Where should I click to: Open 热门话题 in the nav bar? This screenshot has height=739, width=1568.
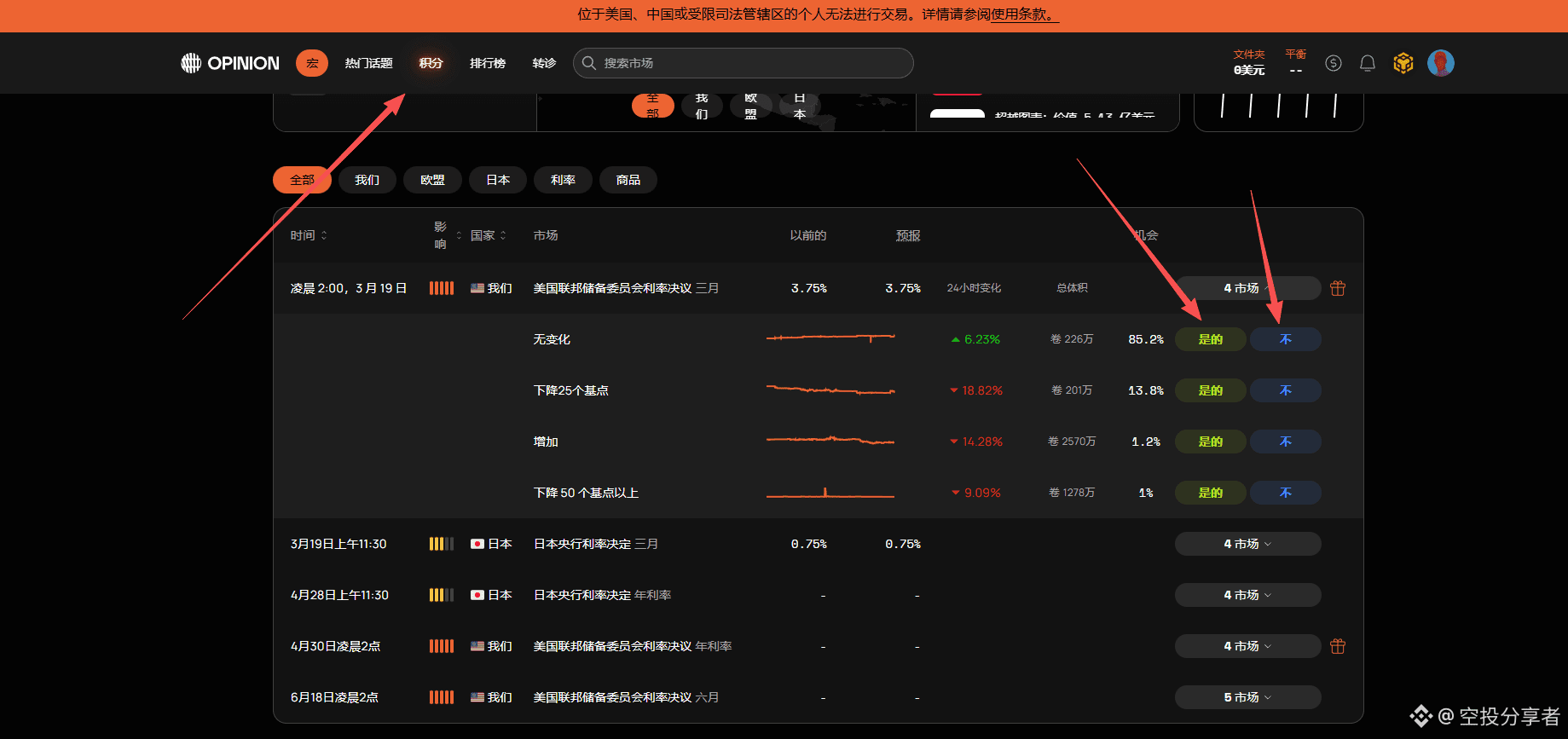368,63
